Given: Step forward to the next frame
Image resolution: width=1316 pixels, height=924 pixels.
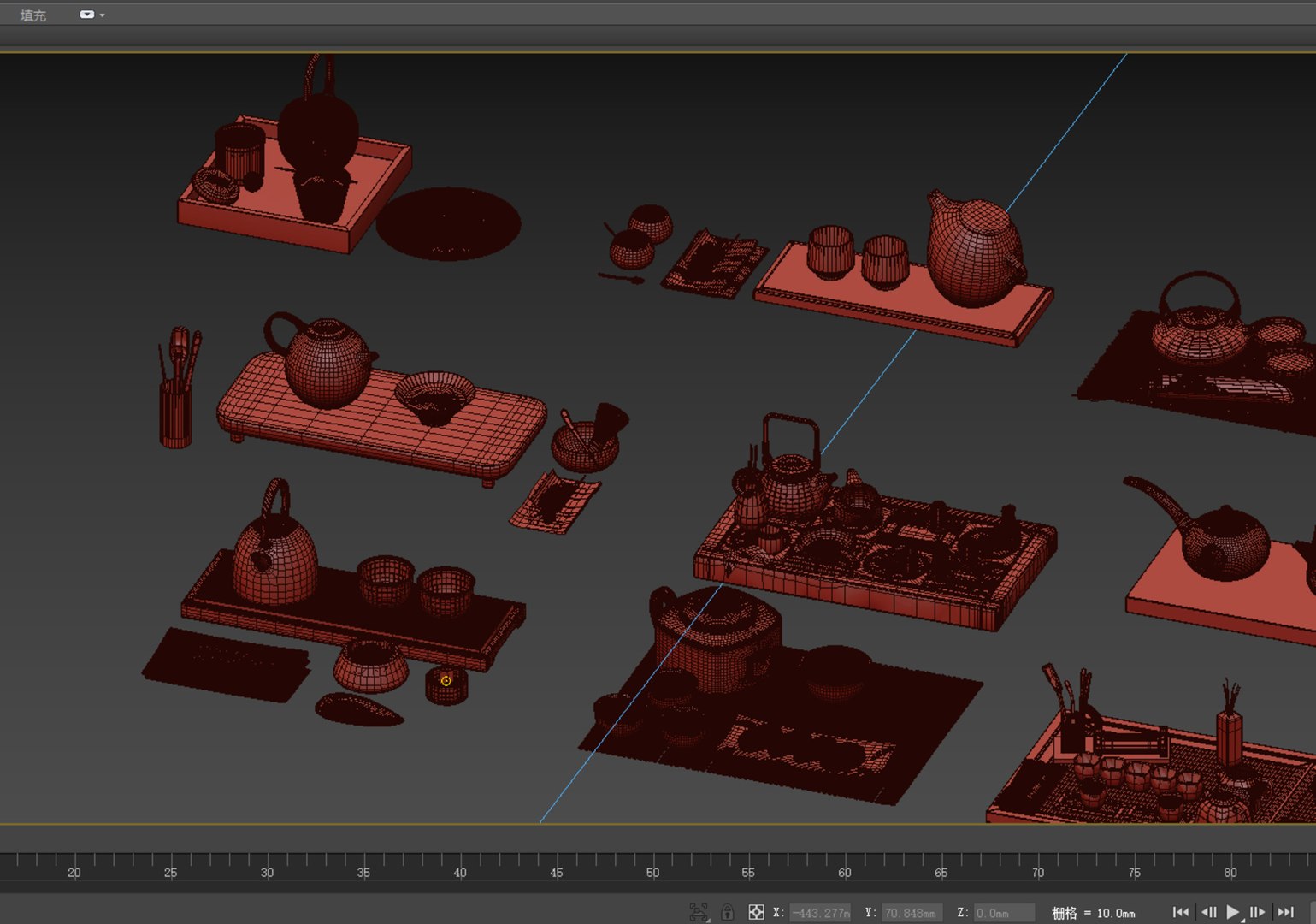Looking at the screenshot, I should 1257,913.
